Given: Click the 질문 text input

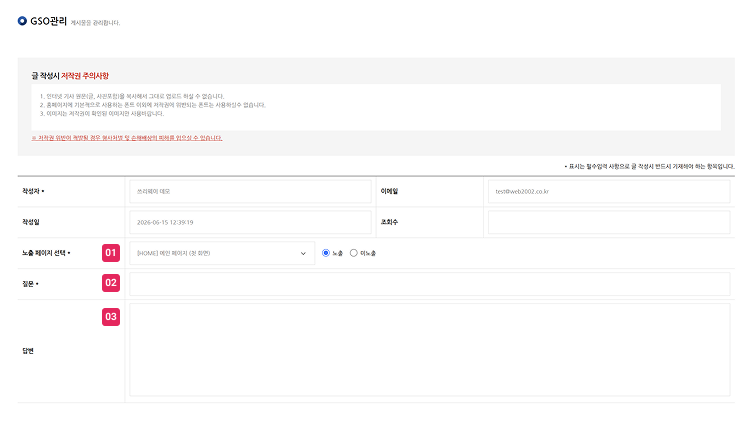Looking at the screenshot, I should tap(430, 284).
